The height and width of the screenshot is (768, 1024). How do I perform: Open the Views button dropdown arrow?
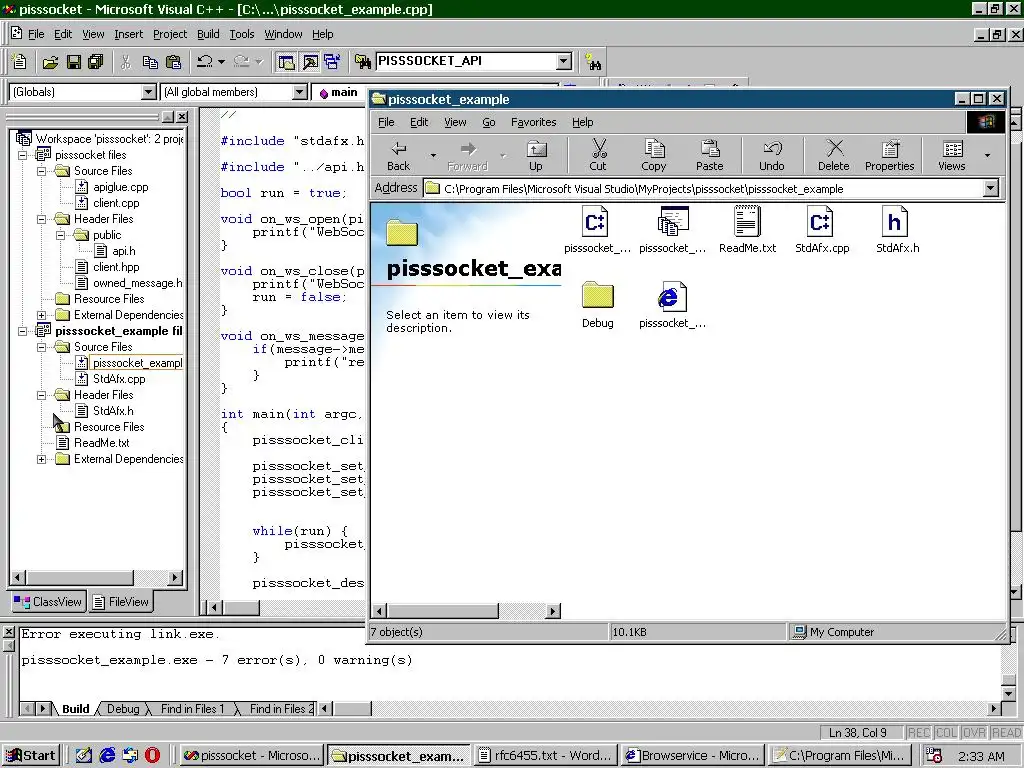987,155
